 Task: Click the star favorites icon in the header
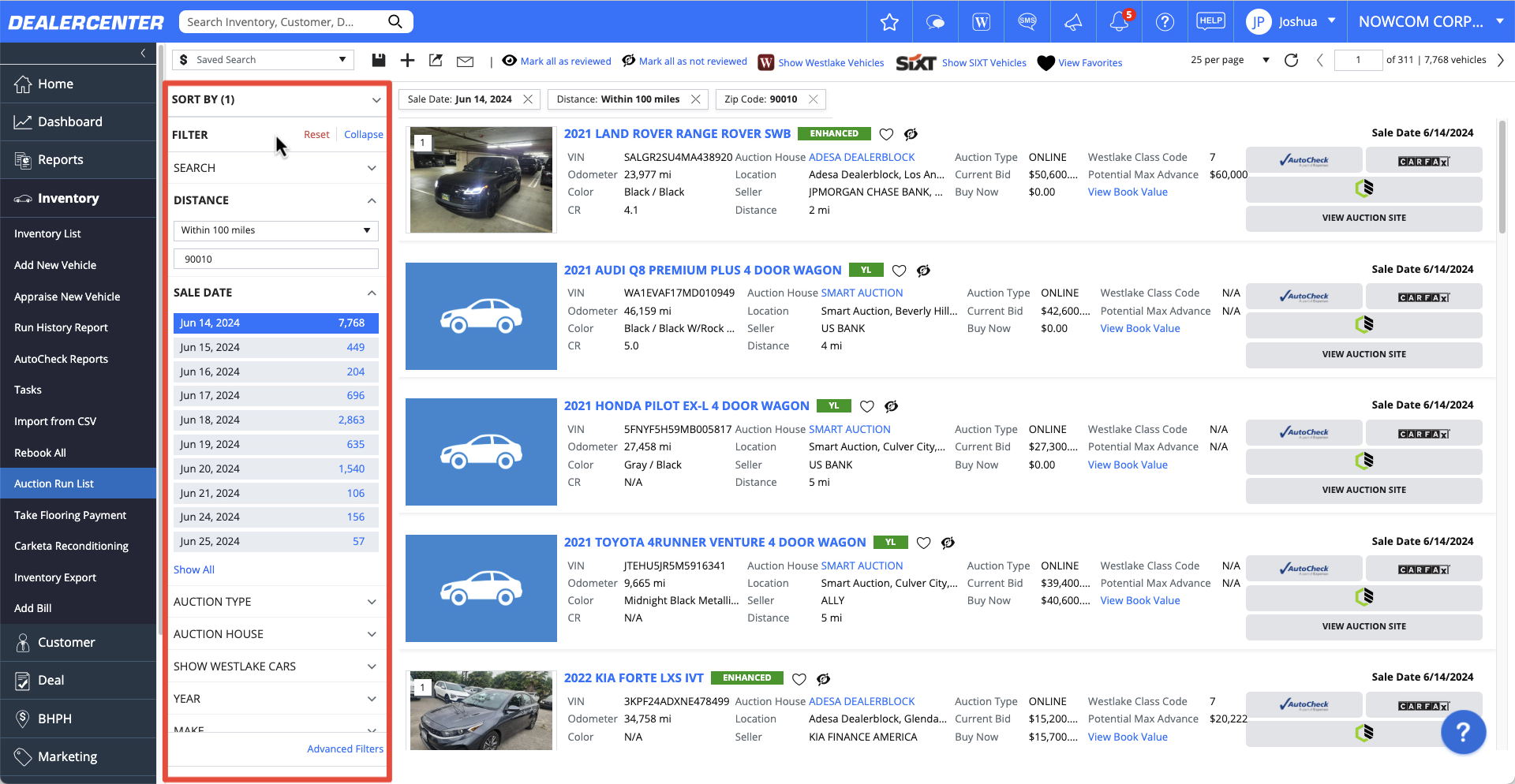889,21
